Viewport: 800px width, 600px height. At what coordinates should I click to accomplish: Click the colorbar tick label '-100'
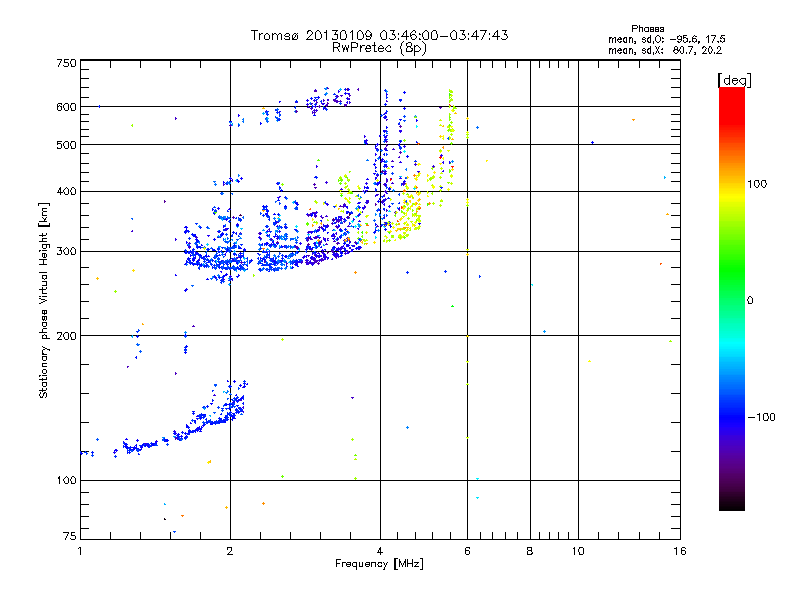point(761,417)
